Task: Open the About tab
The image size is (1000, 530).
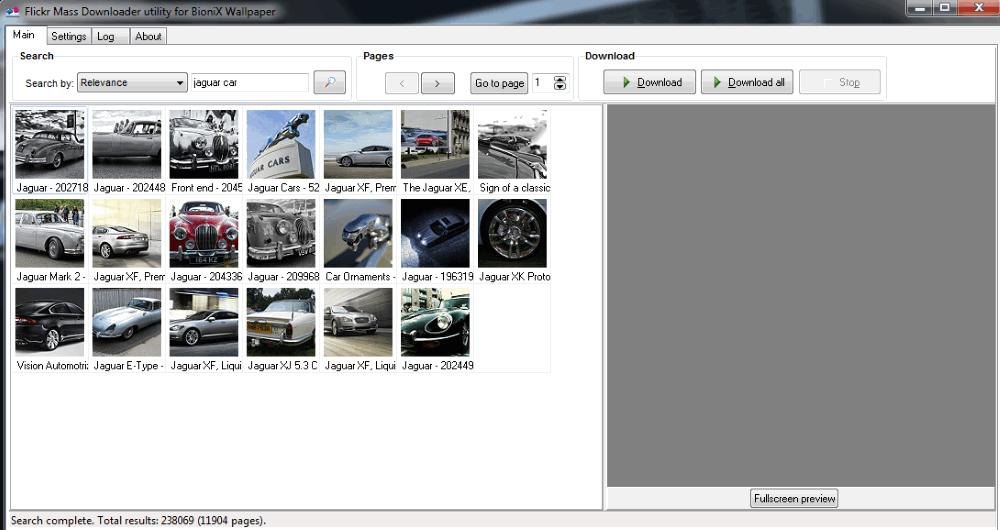Action: [148, 36]
